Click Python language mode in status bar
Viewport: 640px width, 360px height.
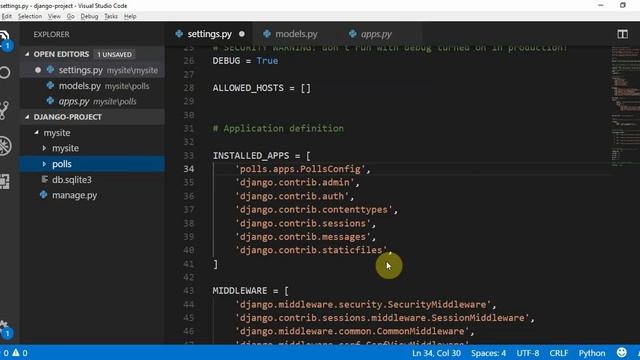(592, 353)
